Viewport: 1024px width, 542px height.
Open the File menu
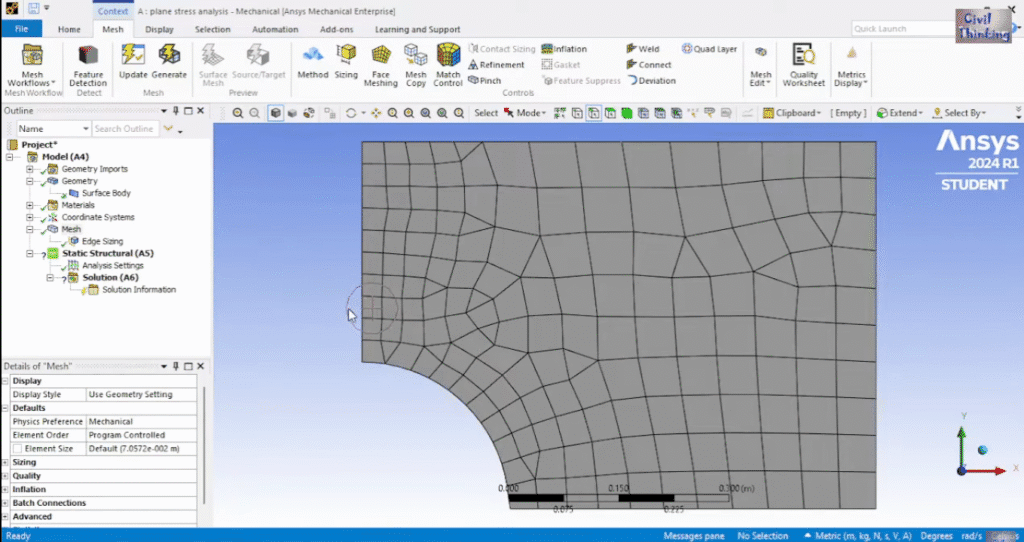point(21,30)
